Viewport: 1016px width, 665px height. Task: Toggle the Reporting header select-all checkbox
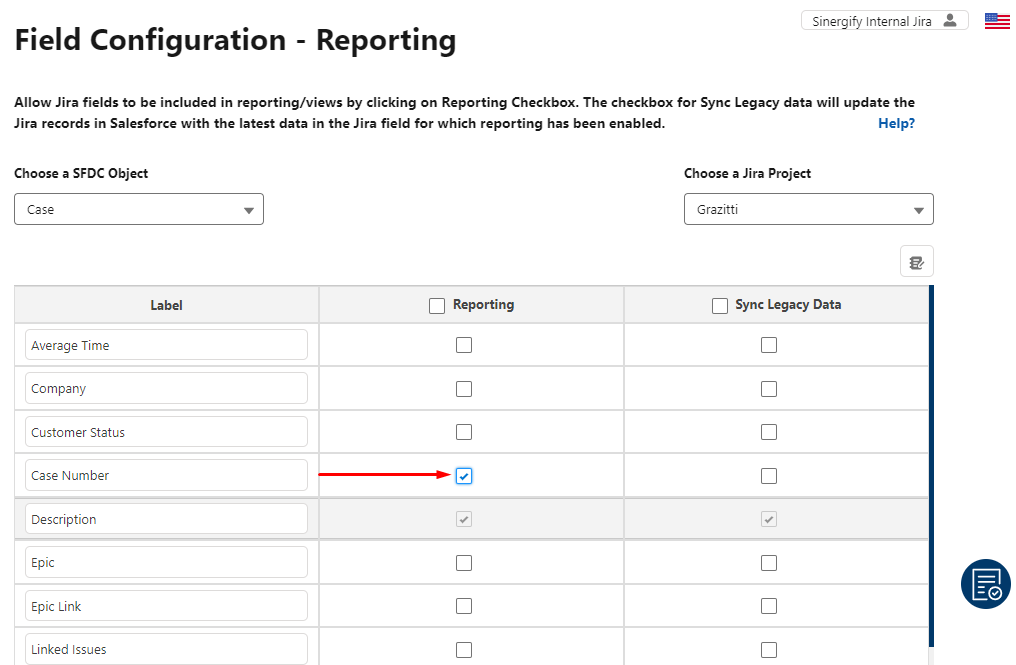click(x=437, y=306)
